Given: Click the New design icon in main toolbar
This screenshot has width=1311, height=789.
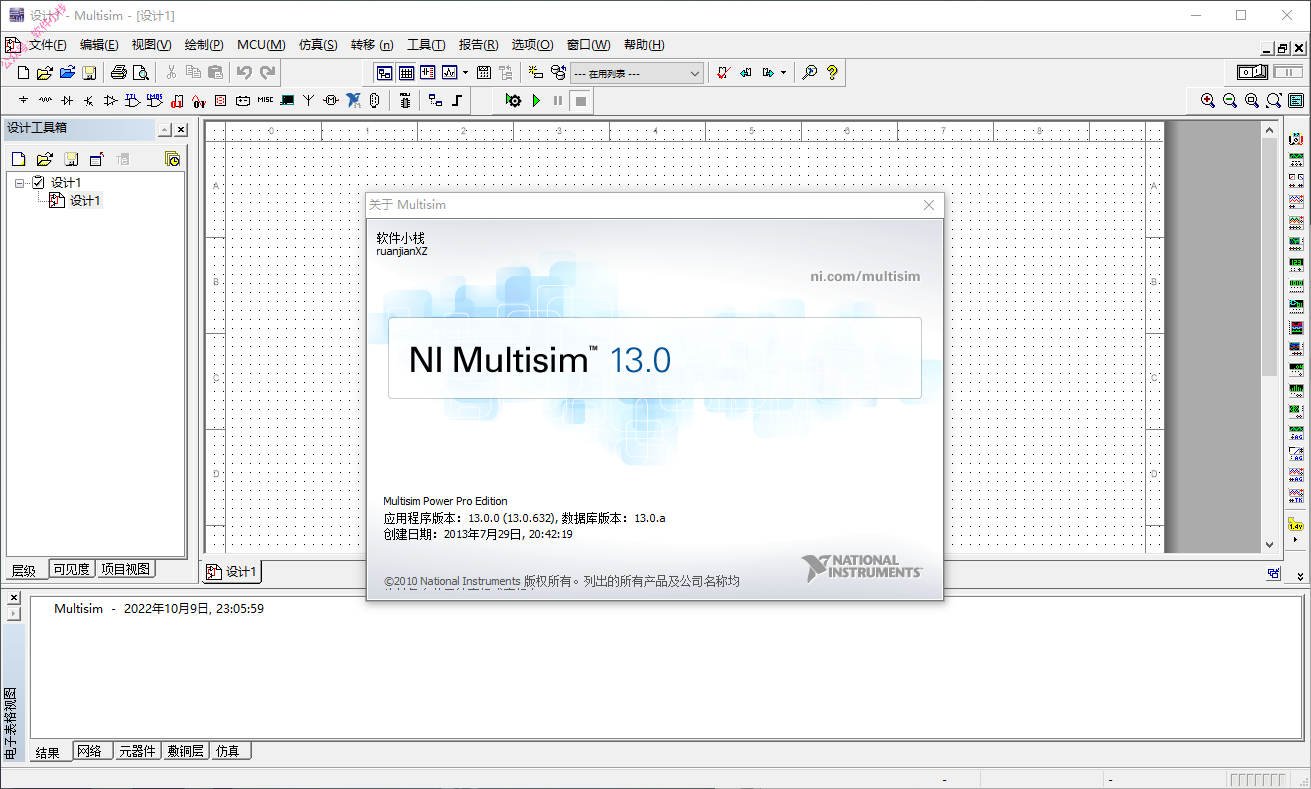Looking at the screenshot, I should coord(23,73).
